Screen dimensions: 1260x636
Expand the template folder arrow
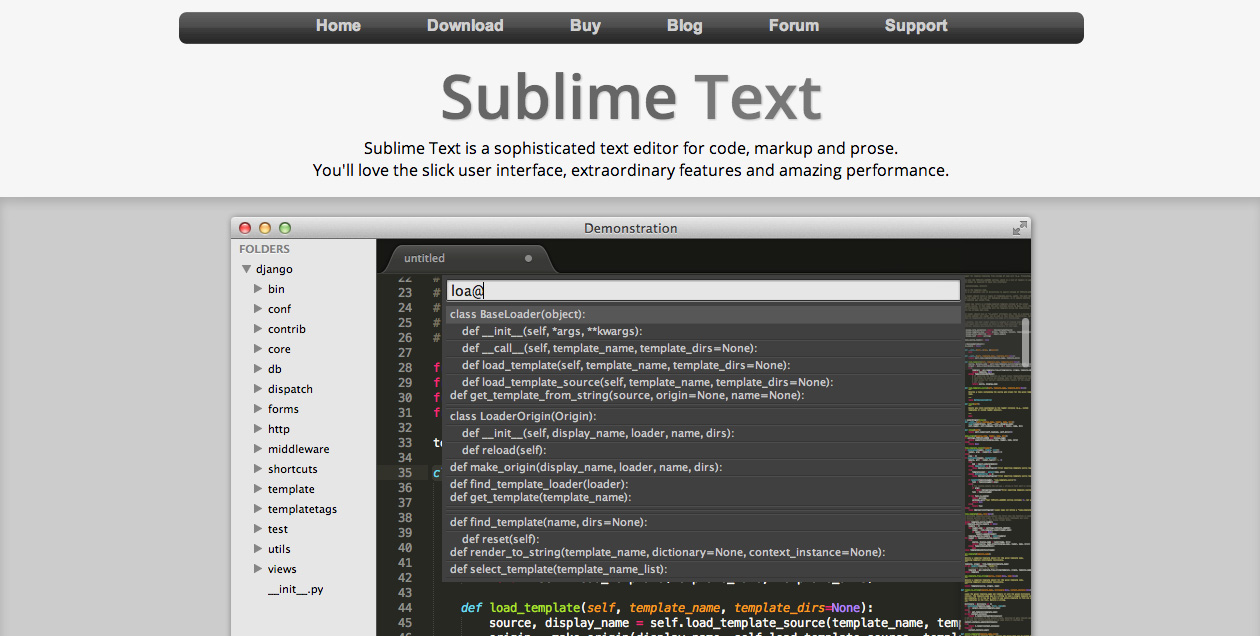258,489
